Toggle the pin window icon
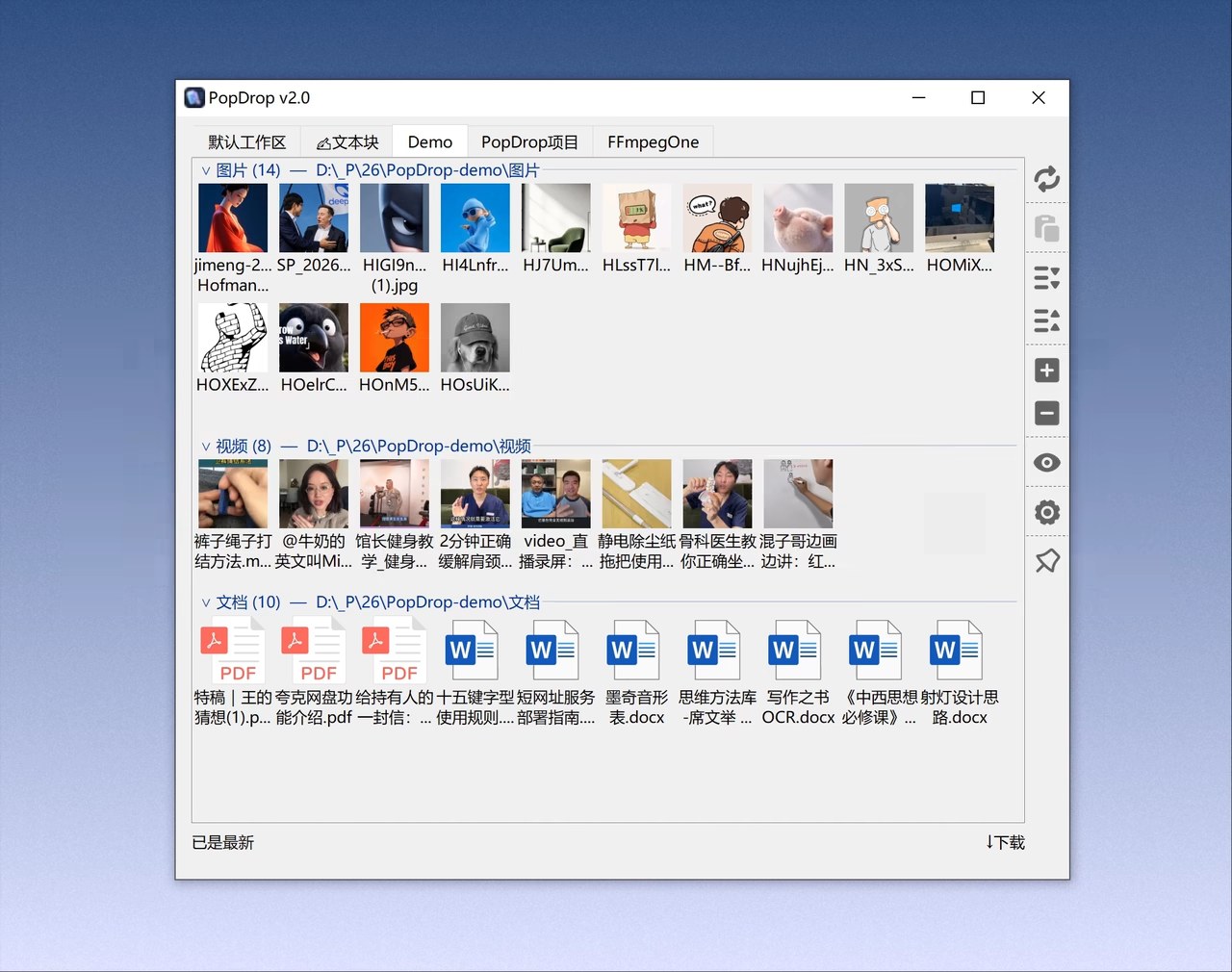1232x972 pixels. [x=1047, y=561]
